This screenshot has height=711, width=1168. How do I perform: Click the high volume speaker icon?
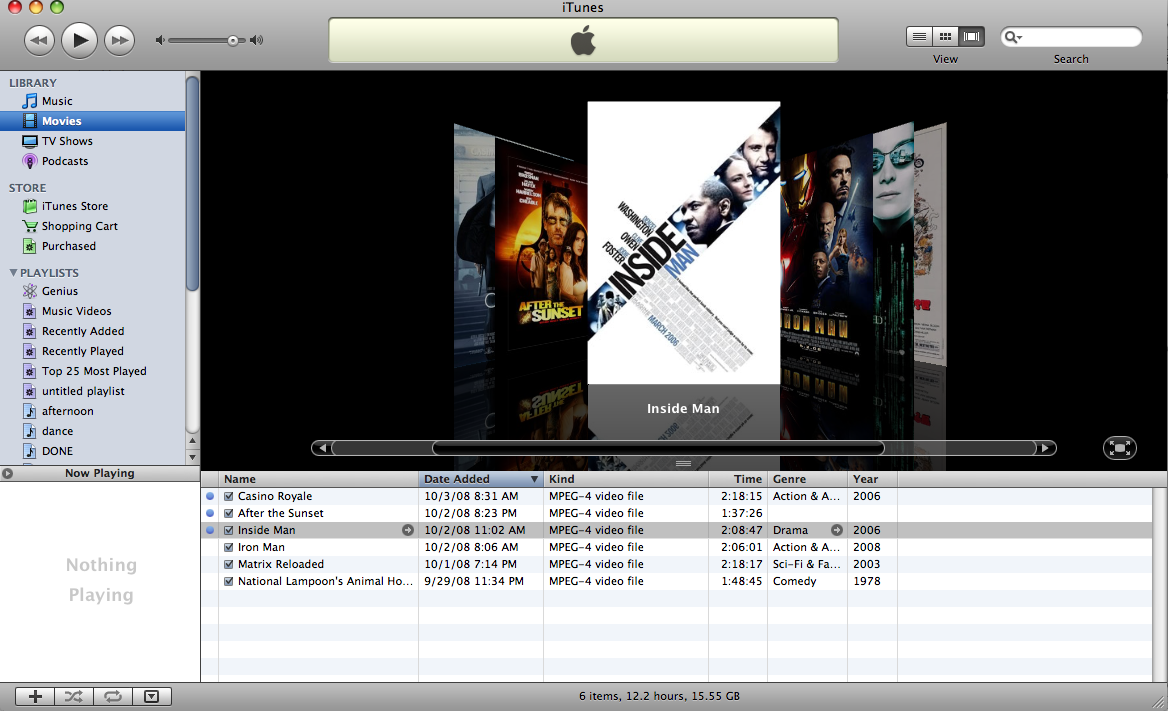pyautogui.click(x=256, y=40)
